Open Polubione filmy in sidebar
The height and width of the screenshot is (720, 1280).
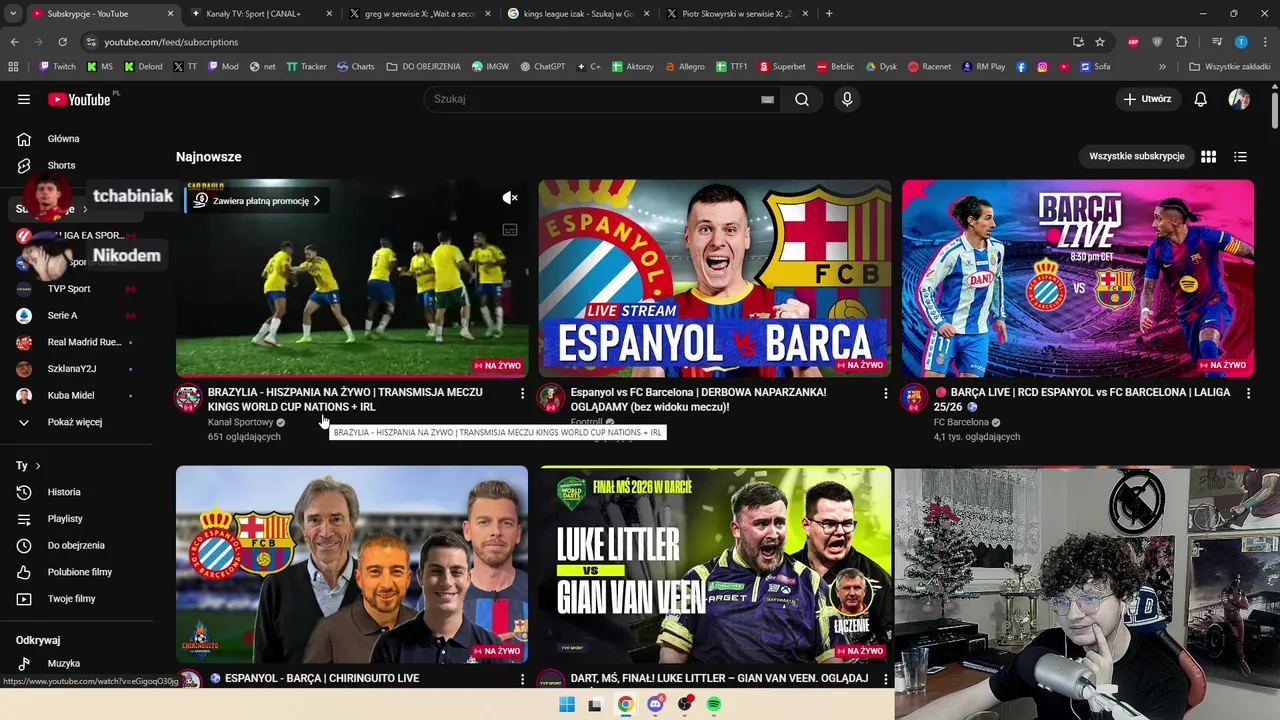(x=78, y=572)
